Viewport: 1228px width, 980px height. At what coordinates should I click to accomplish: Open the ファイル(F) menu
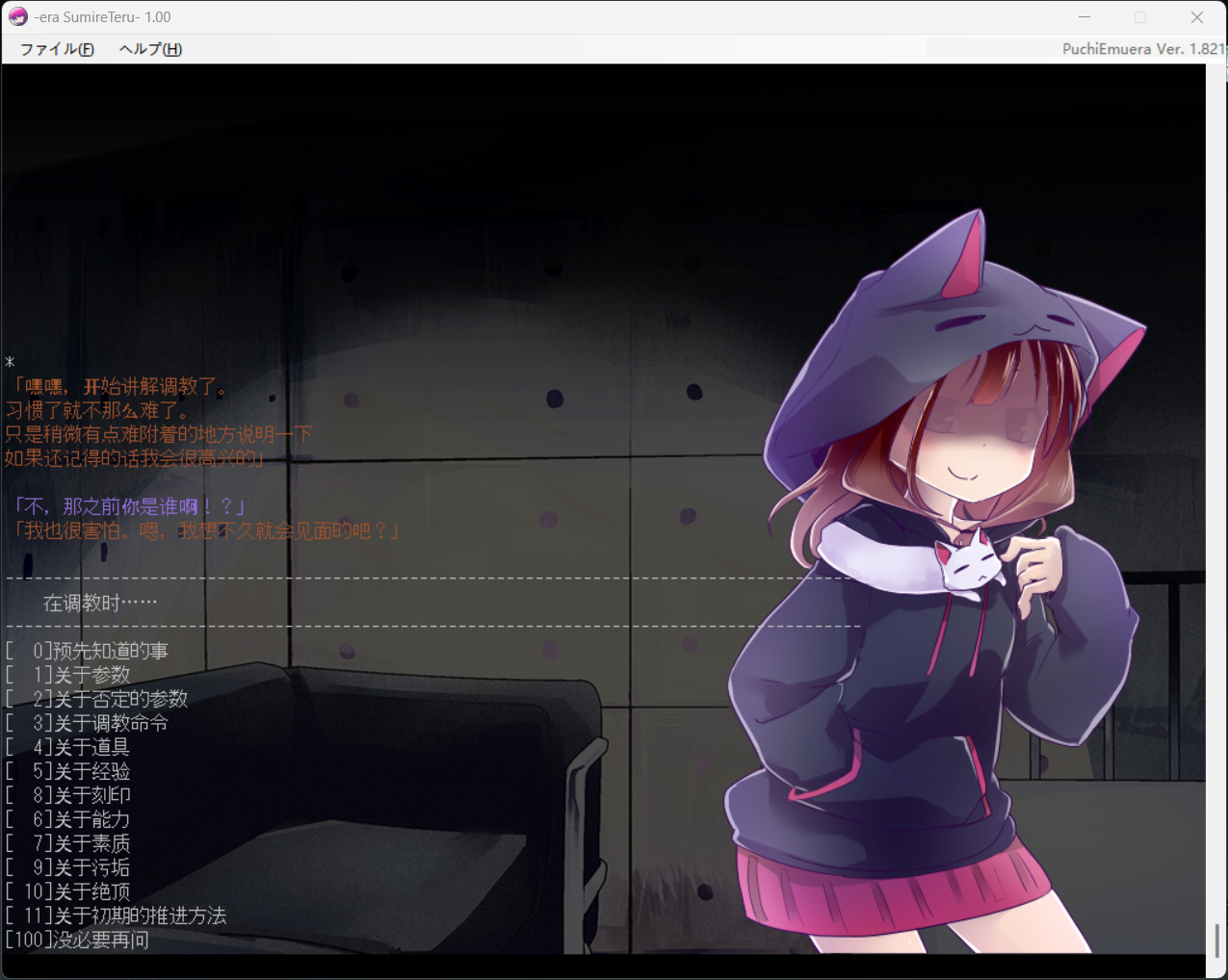pos(57,49)
